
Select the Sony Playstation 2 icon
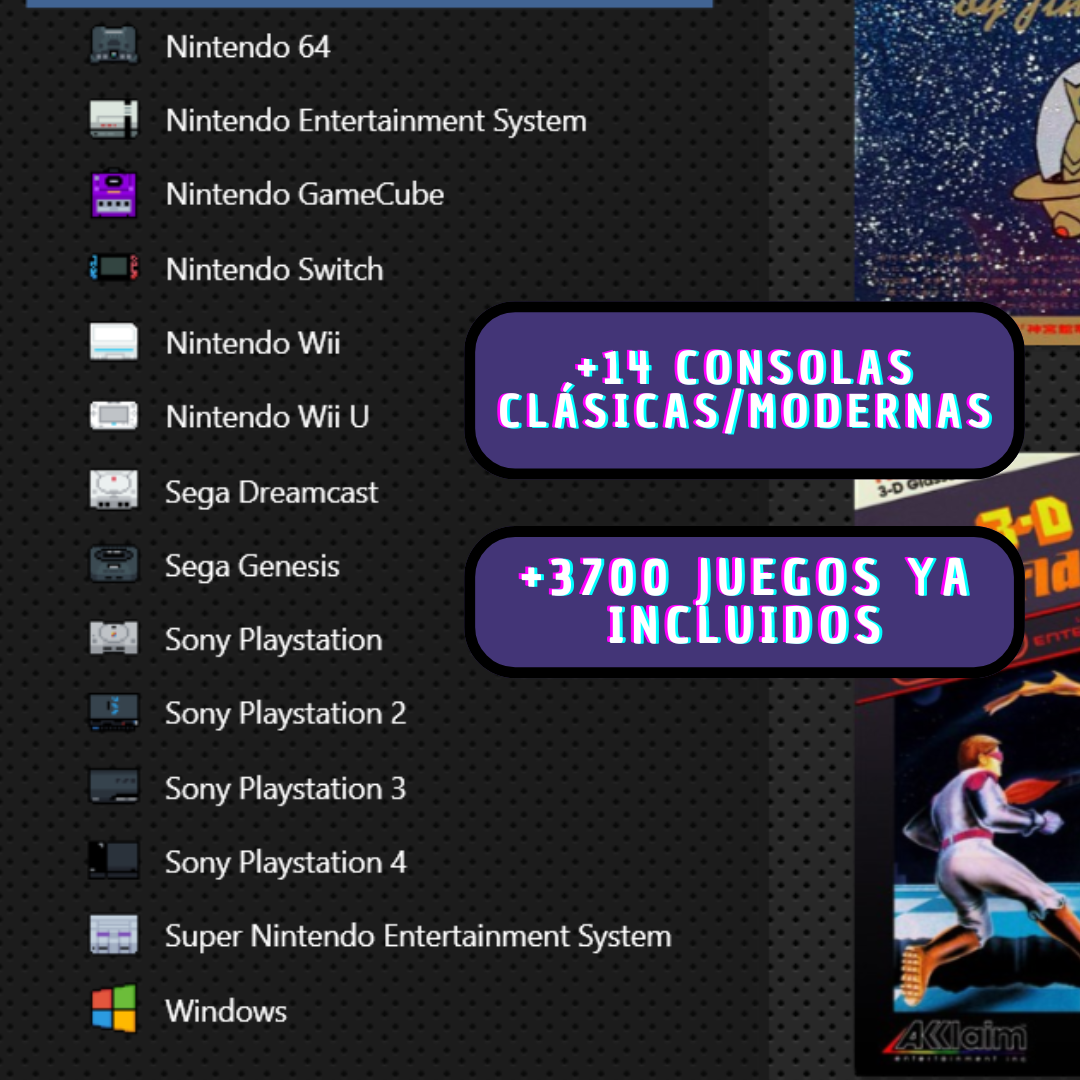pos(113,713)
